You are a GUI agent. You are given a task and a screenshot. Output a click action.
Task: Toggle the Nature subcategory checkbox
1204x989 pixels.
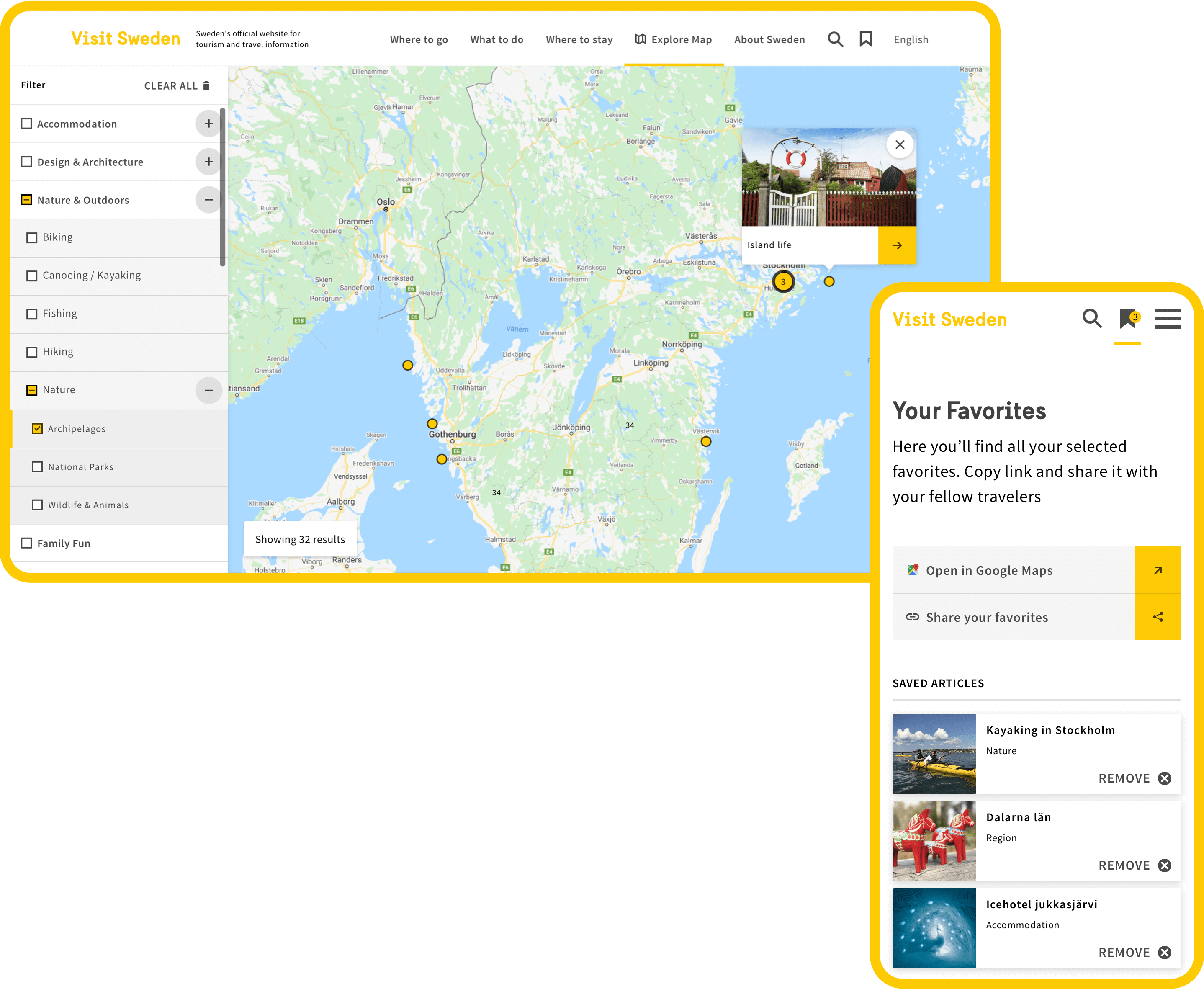click(32, 390)
